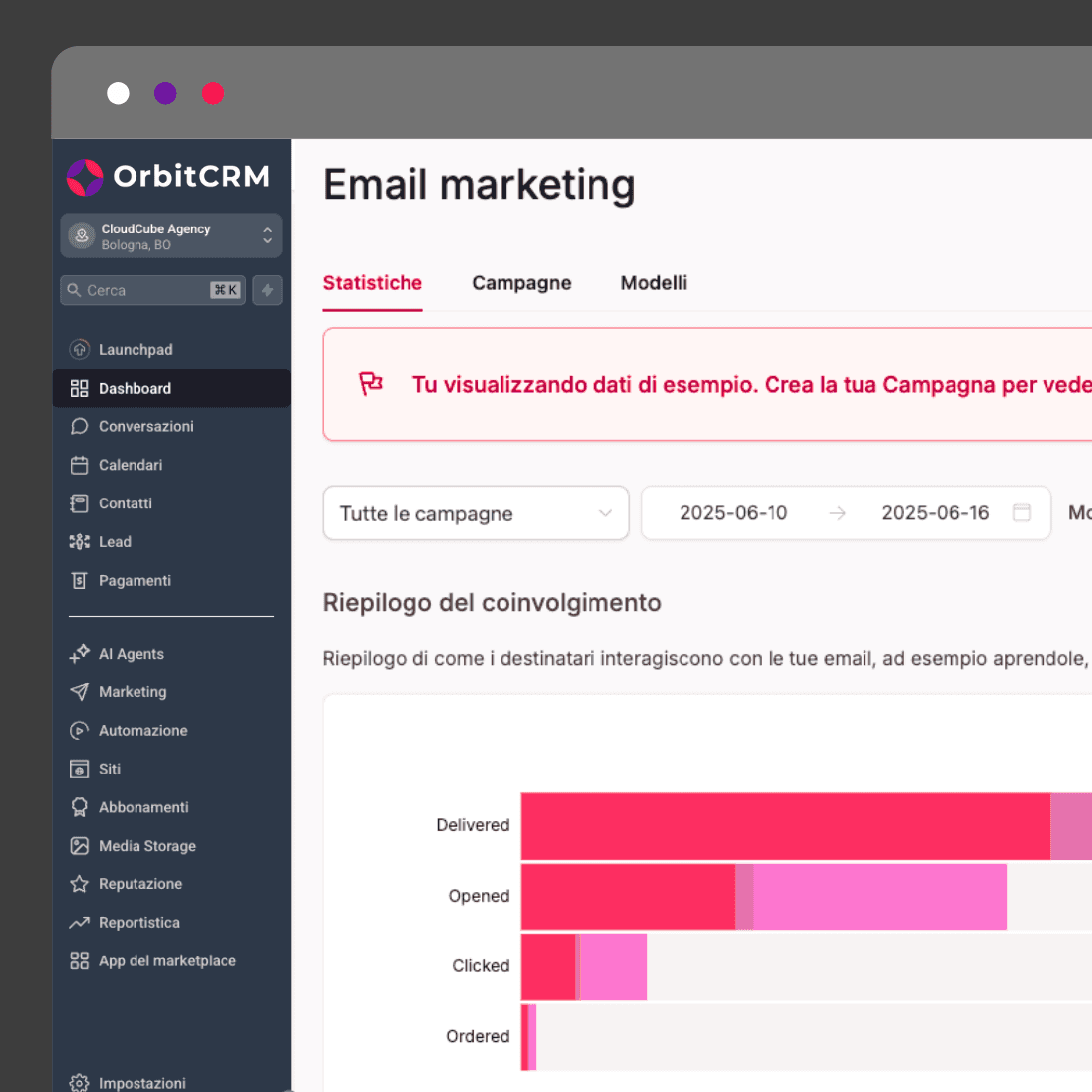
Task: Open Automazione in the sidebar
Action: click(172, 731)
